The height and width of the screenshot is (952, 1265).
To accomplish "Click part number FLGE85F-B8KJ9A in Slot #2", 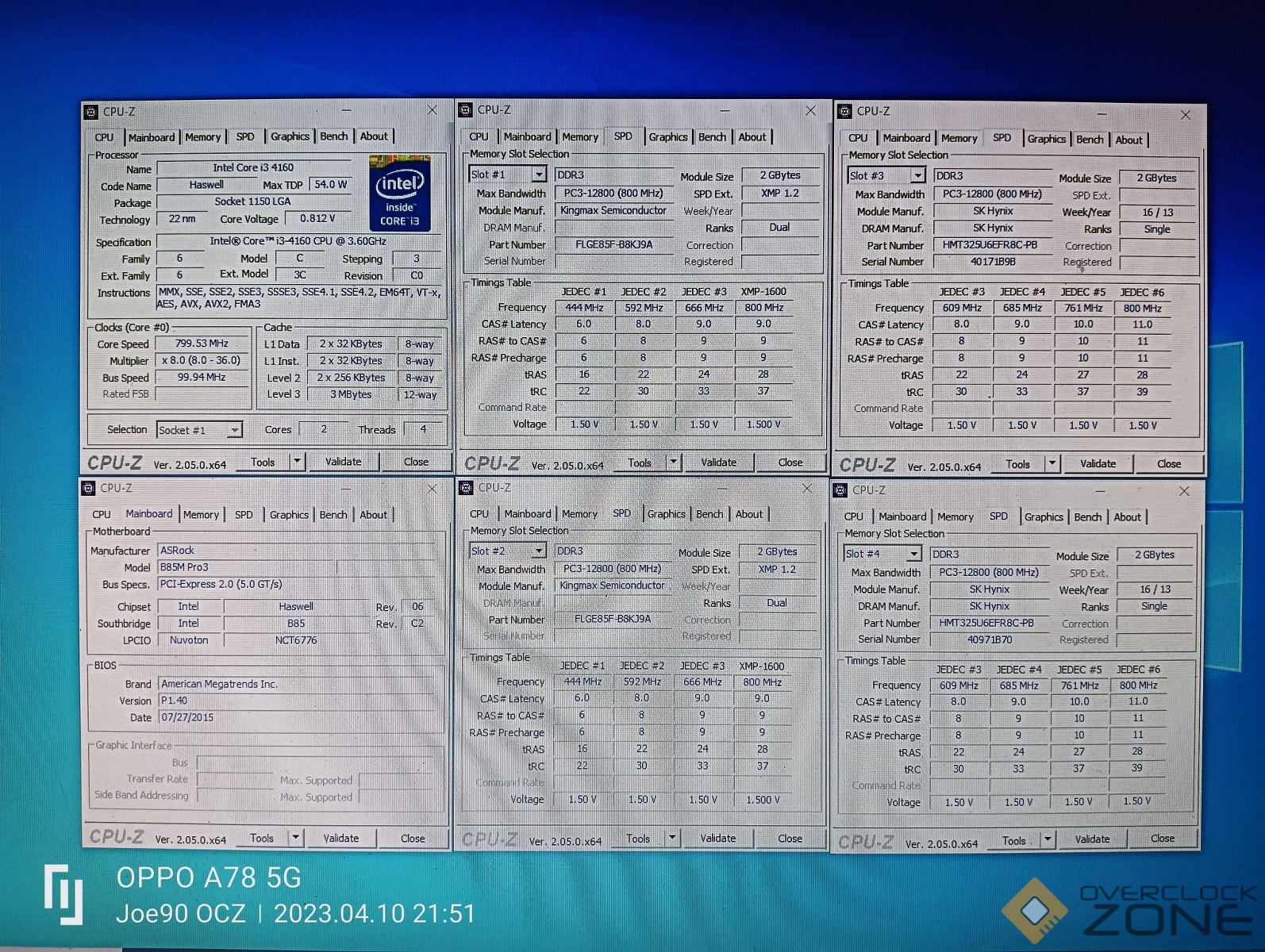I will pos(613,620).
